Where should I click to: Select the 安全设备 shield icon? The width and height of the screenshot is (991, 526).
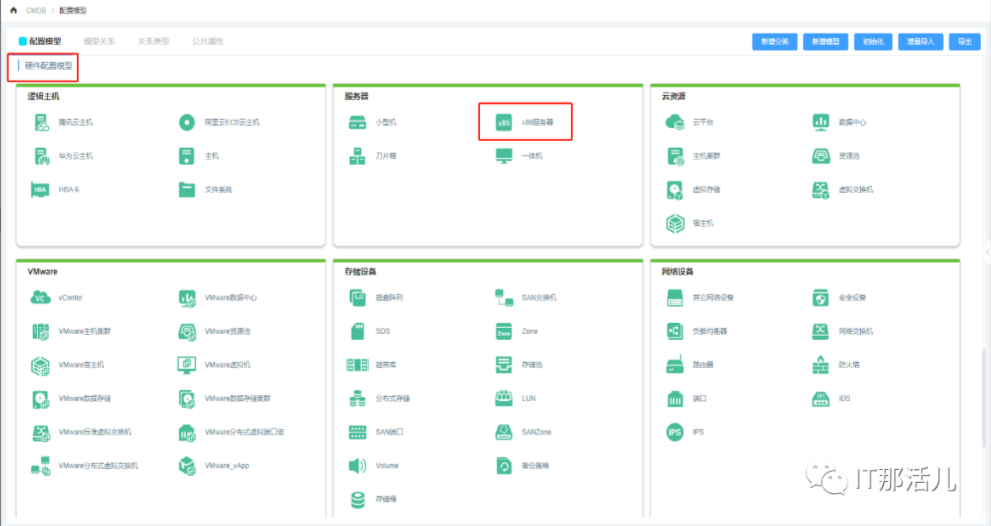tap(821, 298)
